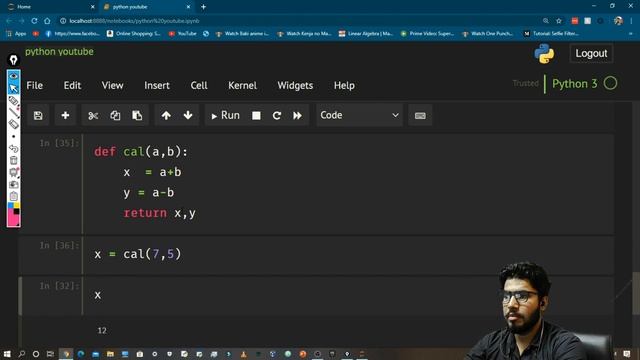
Task: Open the Linear Algebra bookmark
Action: coord(366,33)
